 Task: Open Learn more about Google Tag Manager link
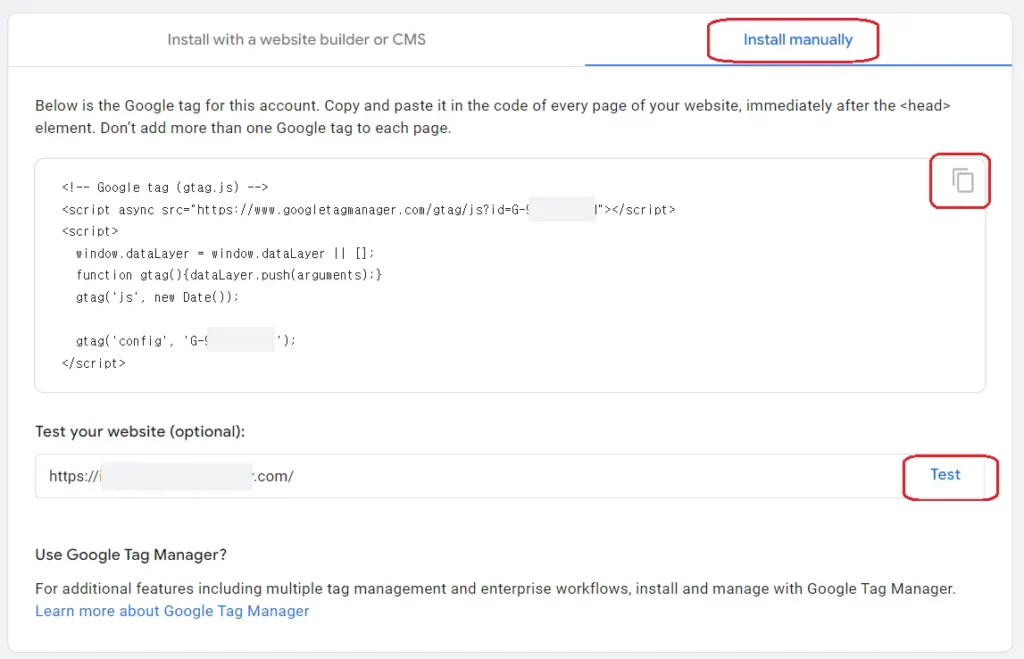coord(172,611)
